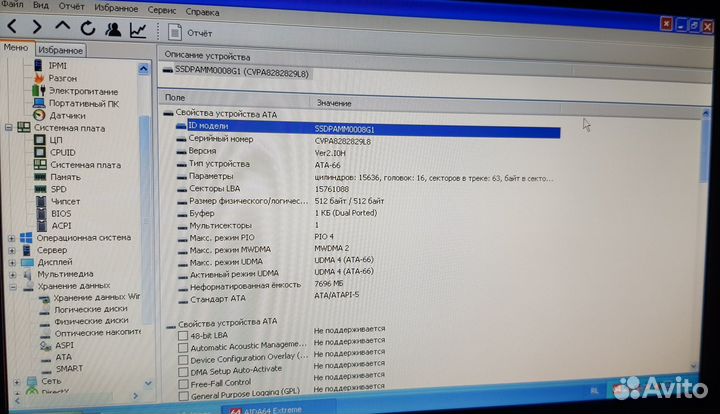Select Системная плата child item
Viewport: 720px width, 414px height.
click(x=85, y=164)
